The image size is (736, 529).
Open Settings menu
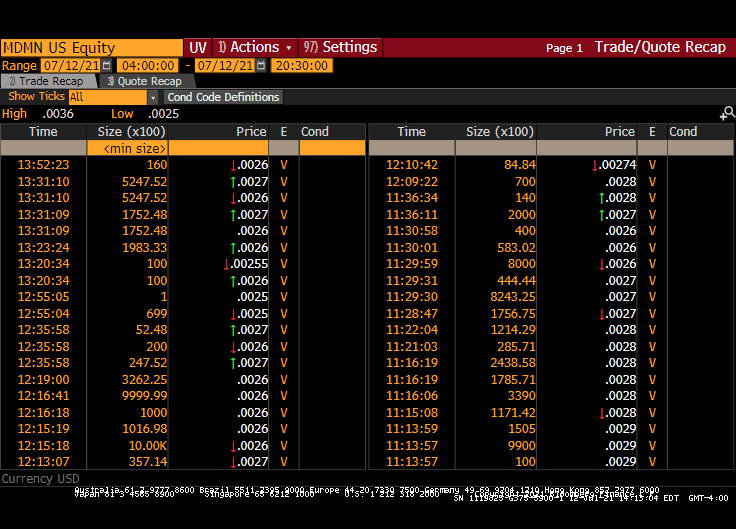coord(340,47)
